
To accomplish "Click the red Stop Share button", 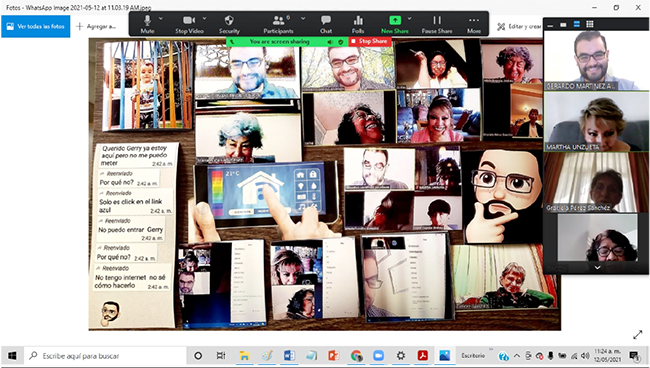I will (x=370, y=41).
